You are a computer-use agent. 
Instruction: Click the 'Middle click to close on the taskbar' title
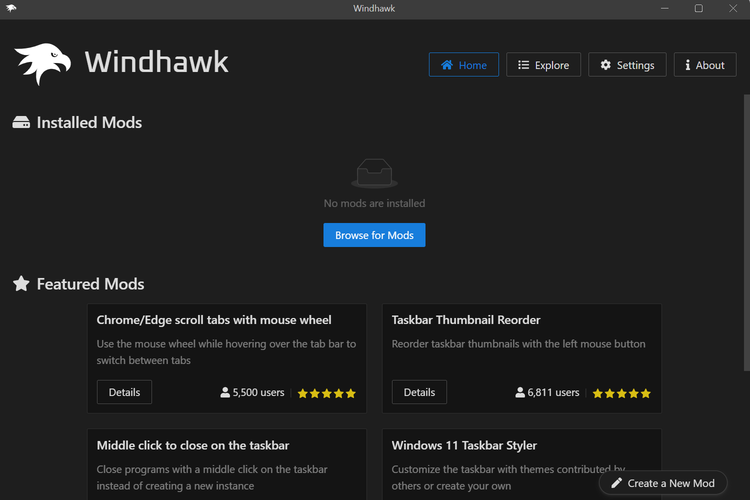click(x=193, y=445)
